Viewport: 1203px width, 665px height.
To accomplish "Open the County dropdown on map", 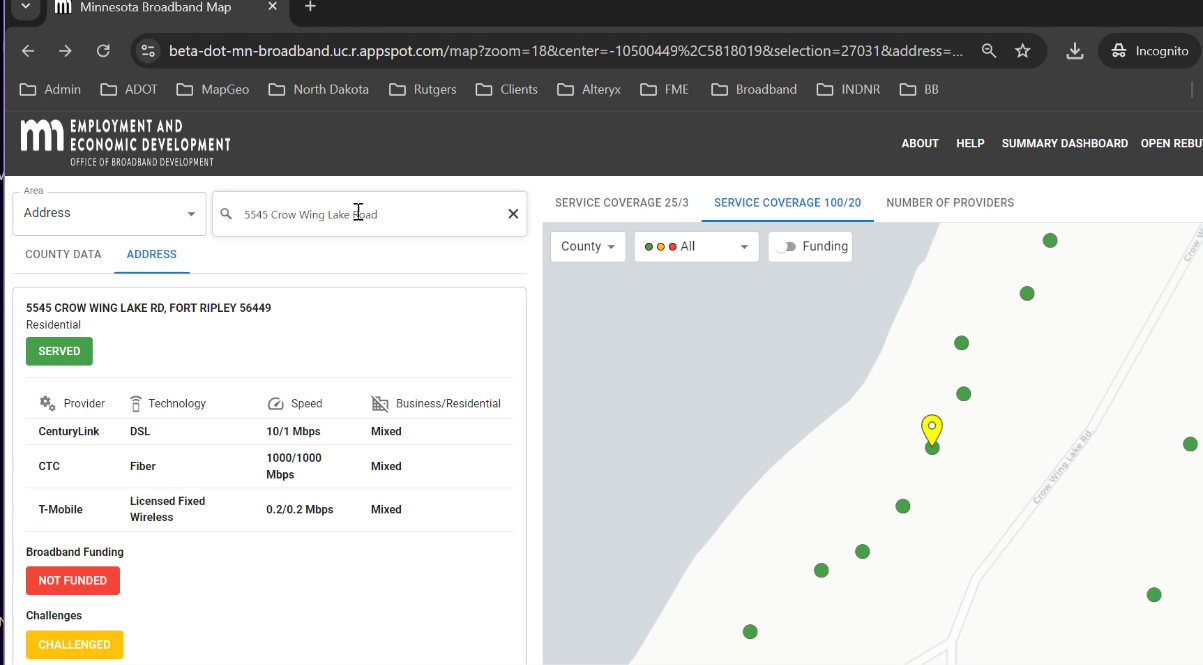I will pyautogui.click(x=588, y=246).
